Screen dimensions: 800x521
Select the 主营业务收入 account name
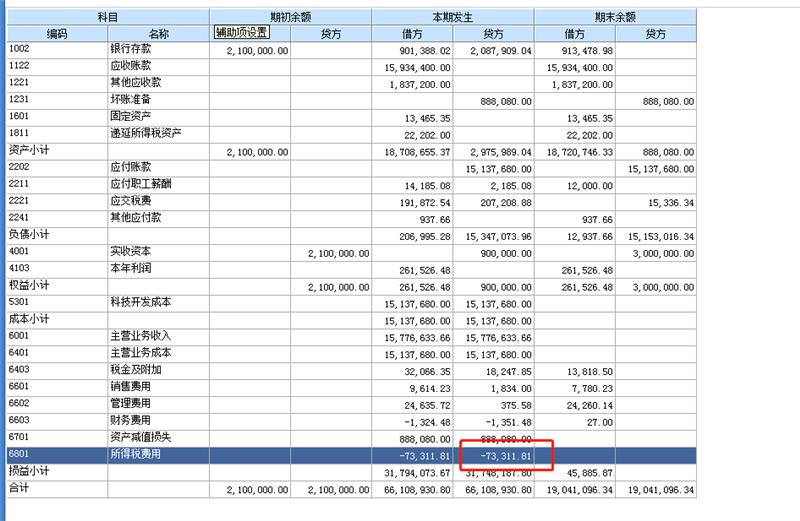click(x=140, y=337)
